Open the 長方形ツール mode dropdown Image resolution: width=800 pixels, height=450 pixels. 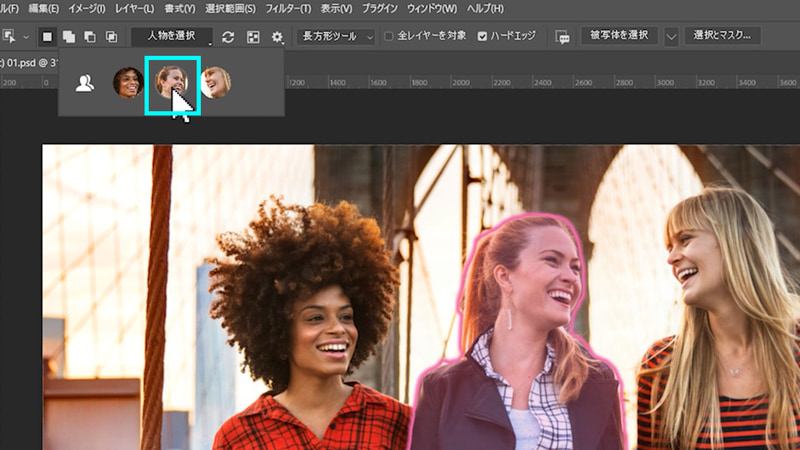click(x=336, y=36)
